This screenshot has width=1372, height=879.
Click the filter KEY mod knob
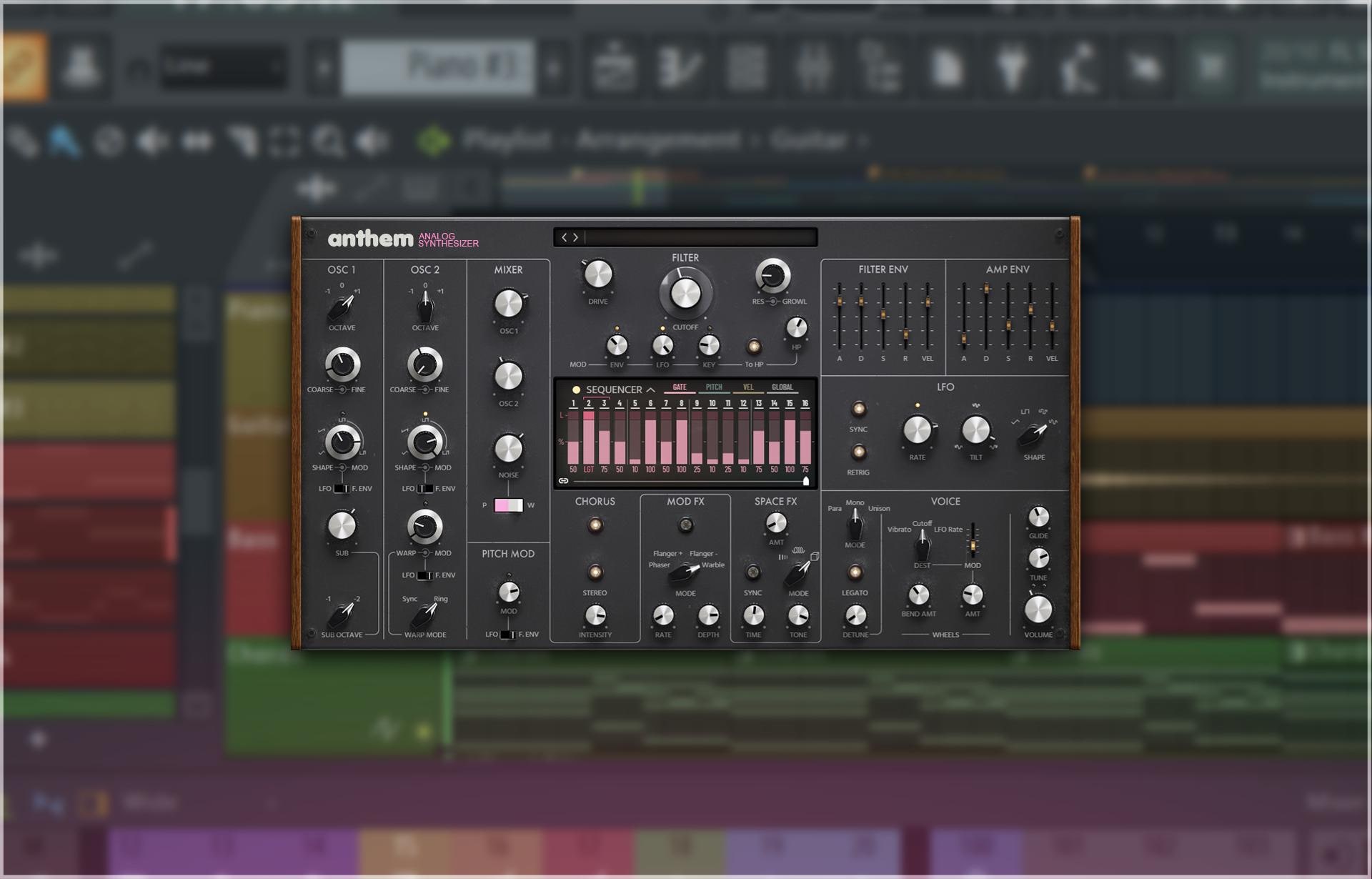click(x=708, y=346)
